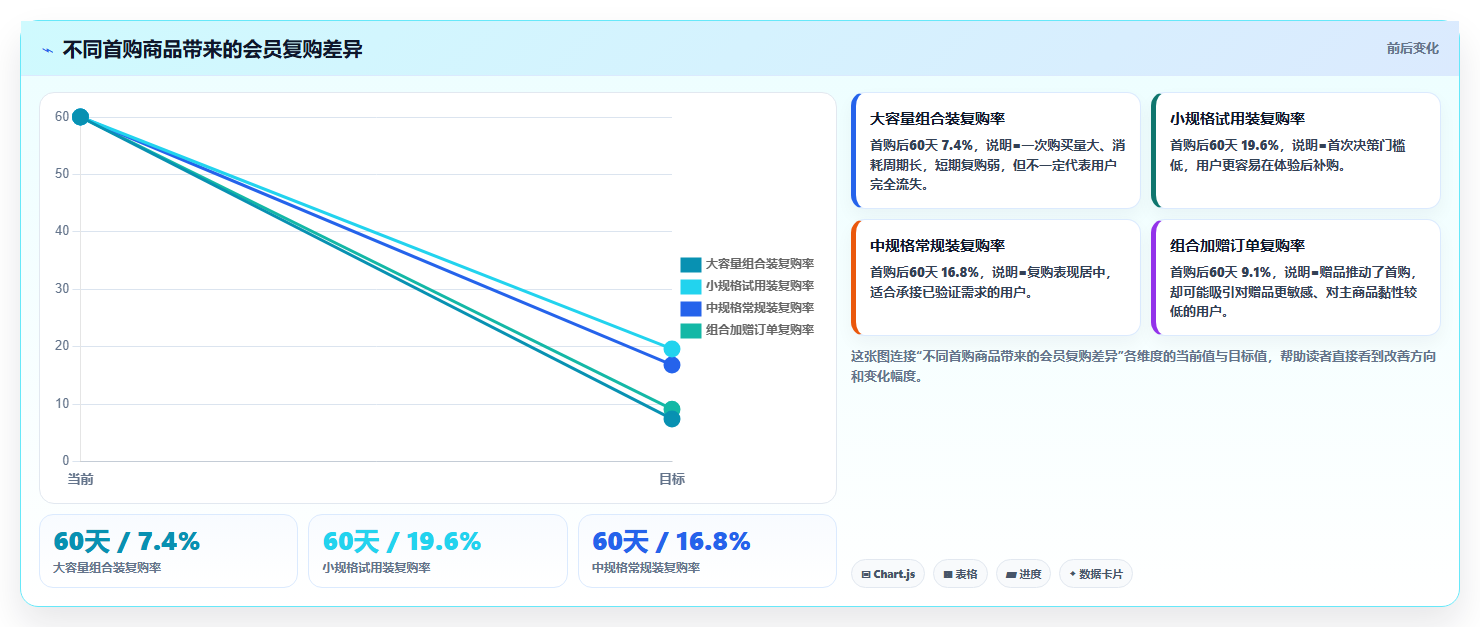Click the 60天 / 19.6% stat card
The height and width of the screenshot is (627, 1480).
438,551
